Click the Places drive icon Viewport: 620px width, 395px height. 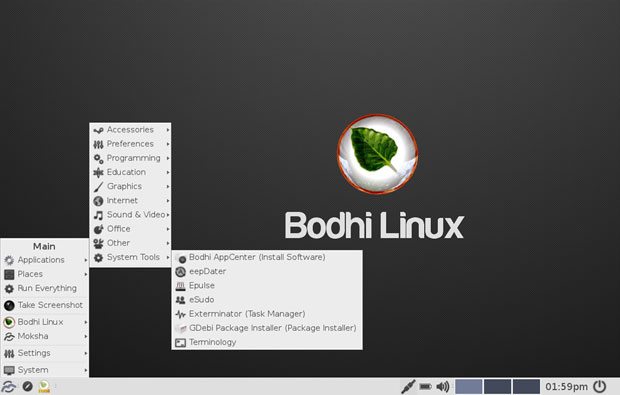pos(9,274)
